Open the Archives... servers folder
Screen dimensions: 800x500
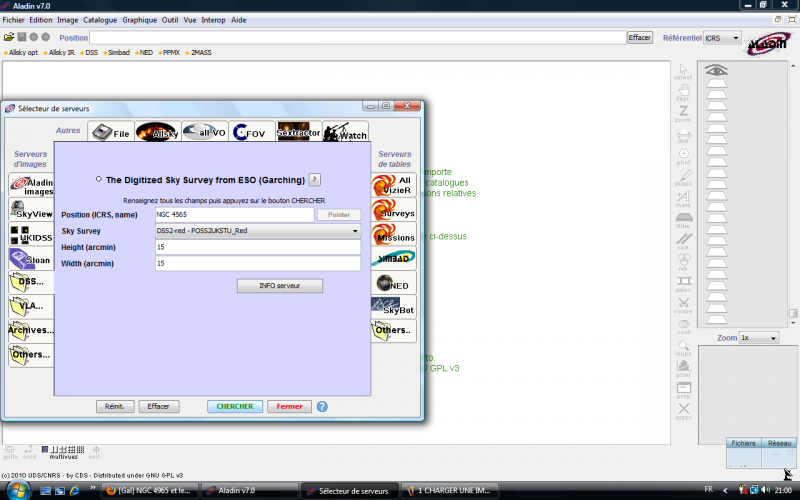[32, 331]
